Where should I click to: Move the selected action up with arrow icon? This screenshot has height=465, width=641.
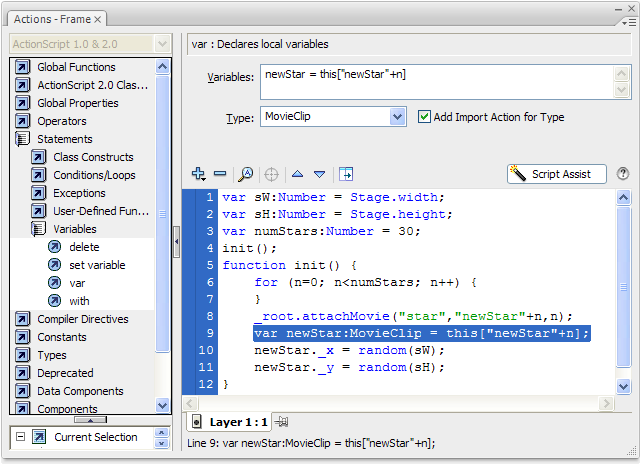click(x=297, y=174)
